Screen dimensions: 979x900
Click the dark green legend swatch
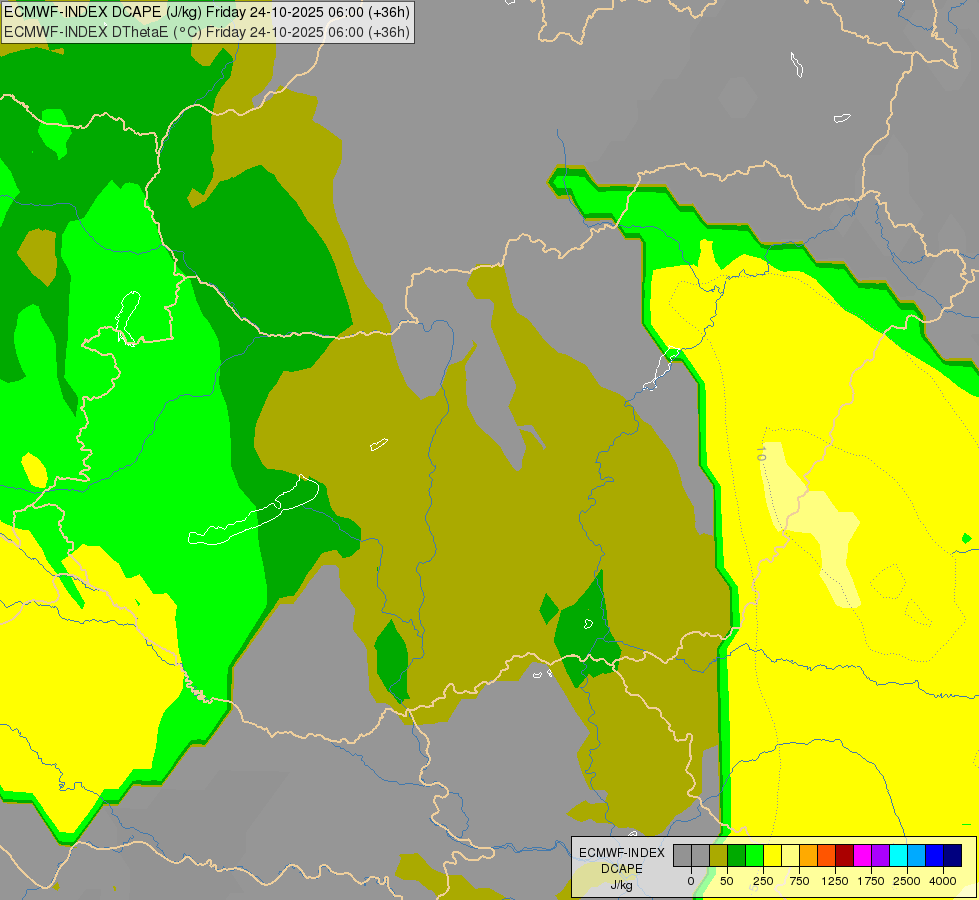tap(736, 856)
